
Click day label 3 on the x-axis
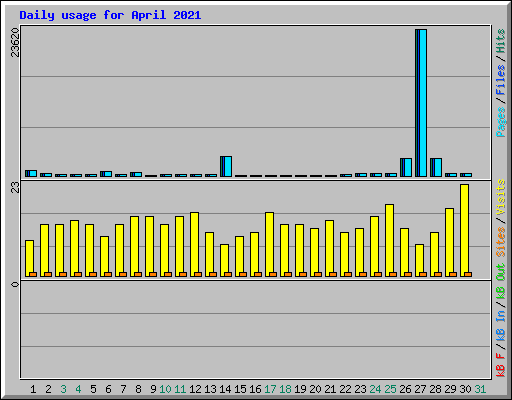pos(63,389)
